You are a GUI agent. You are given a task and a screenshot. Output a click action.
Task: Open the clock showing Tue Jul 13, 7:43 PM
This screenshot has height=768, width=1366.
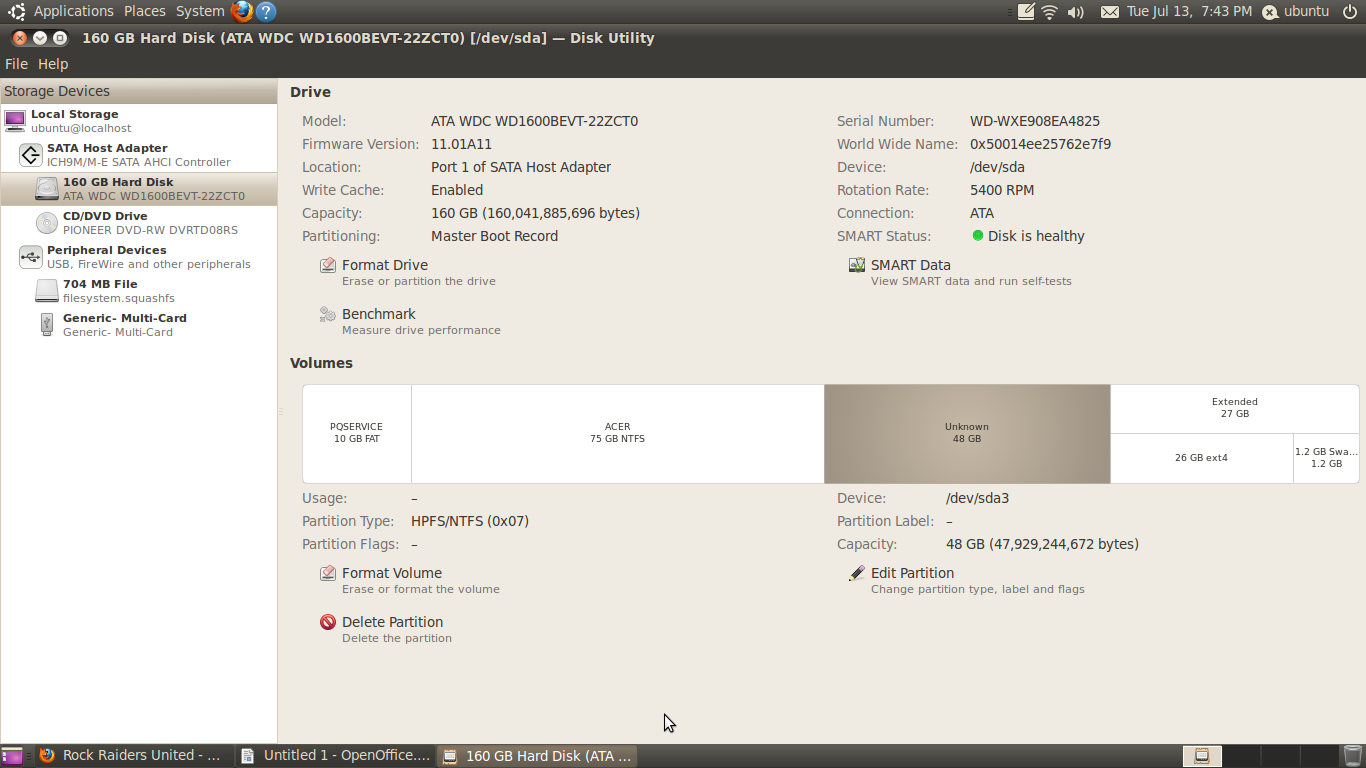point(1189,12)
